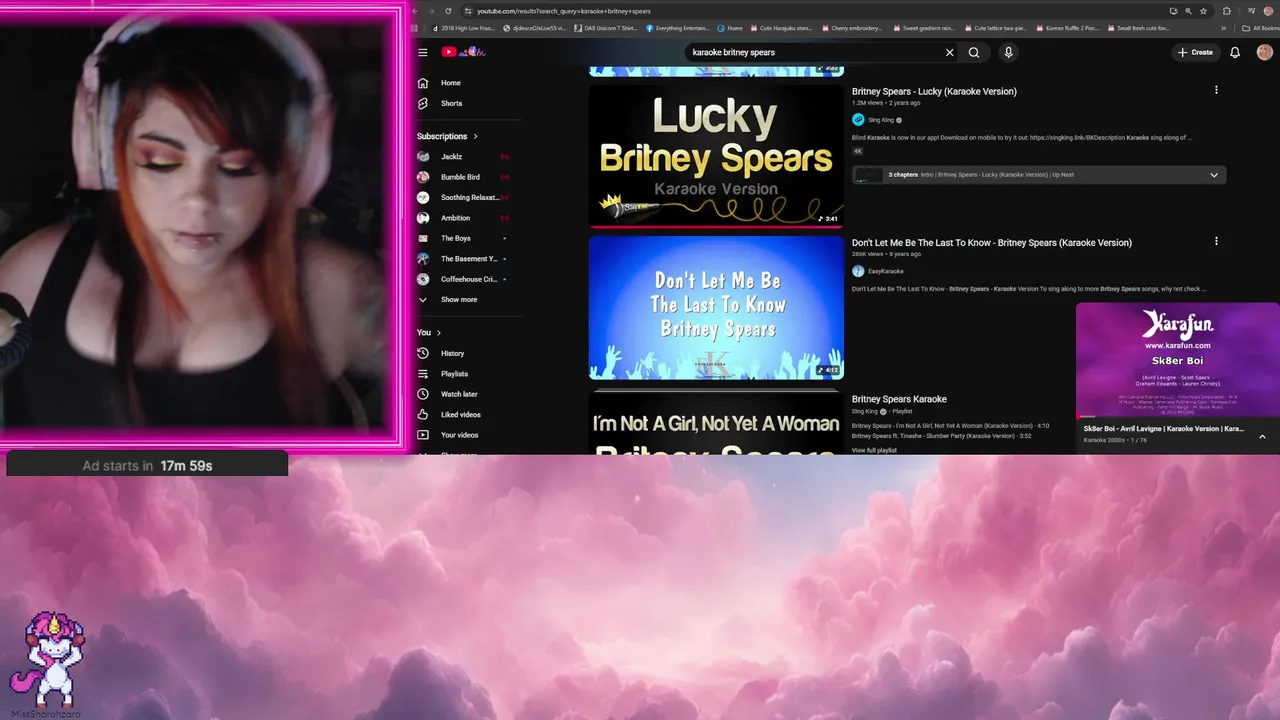The height and width of the screenshot is (720, 1280).
Task: Click 'View full playlist'
Action: [874, 450]
